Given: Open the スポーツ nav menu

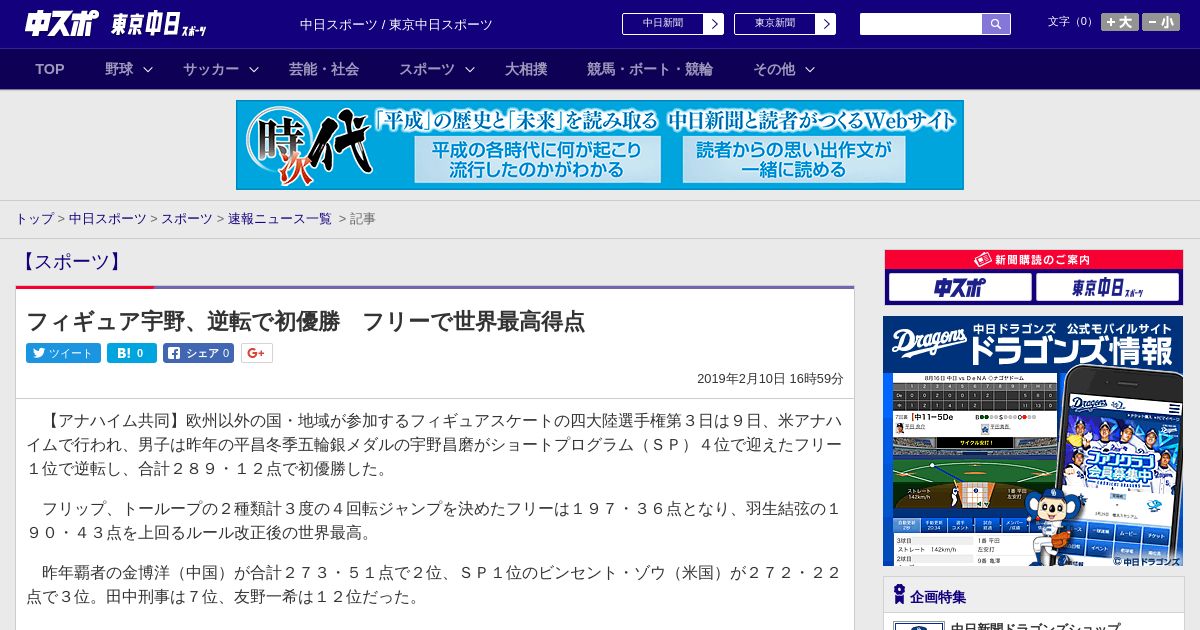Looking at the screenshot, I should pos(427,69).
